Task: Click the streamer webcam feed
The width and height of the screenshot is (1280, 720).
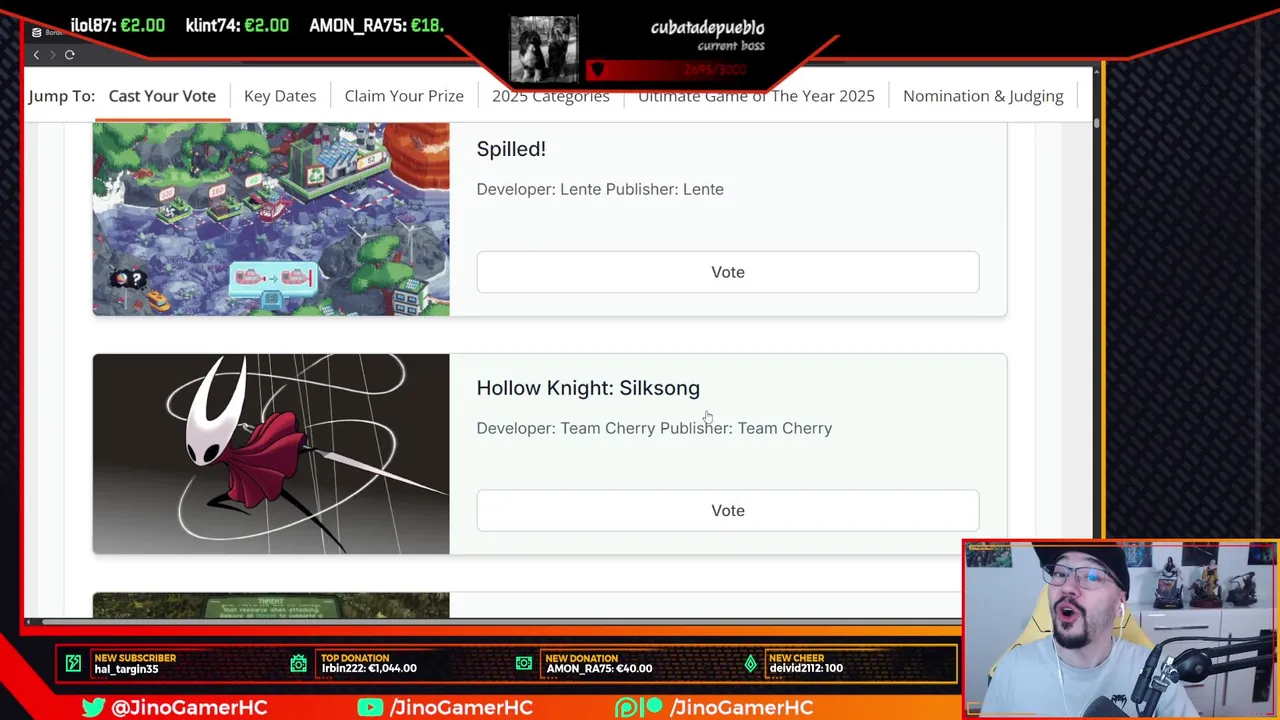Action: [x=1120, y=629]
